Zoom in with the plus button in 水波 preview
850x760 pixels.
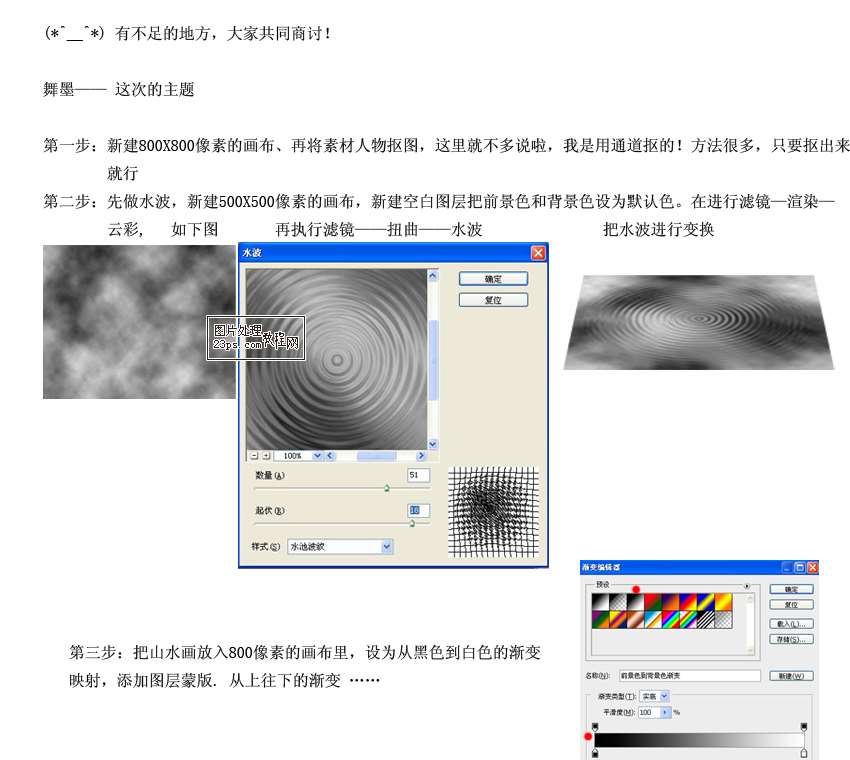pos(266,456)
